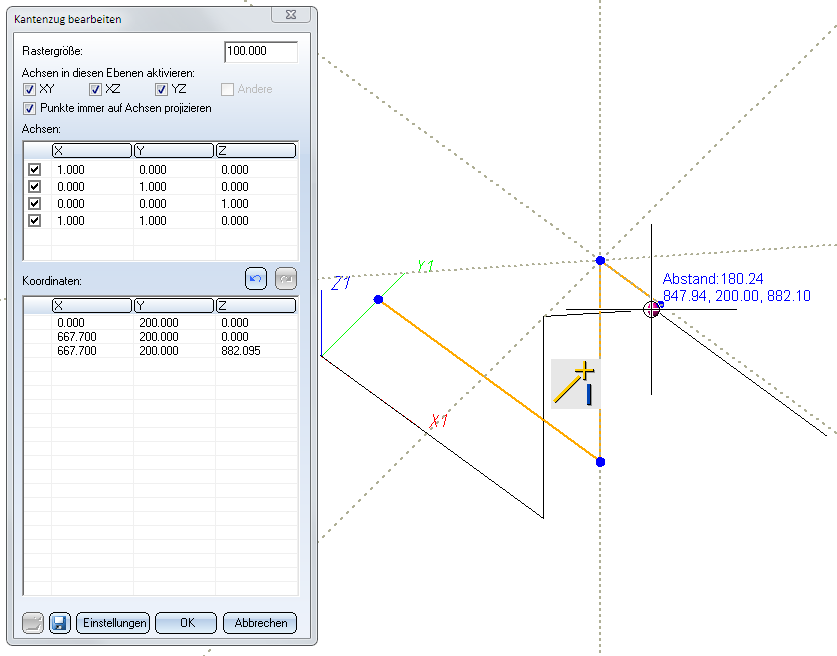The height and width of the screenshot is (656, 837).
Task: Click the yellow add-point tool icon
Action: point(577,384)
